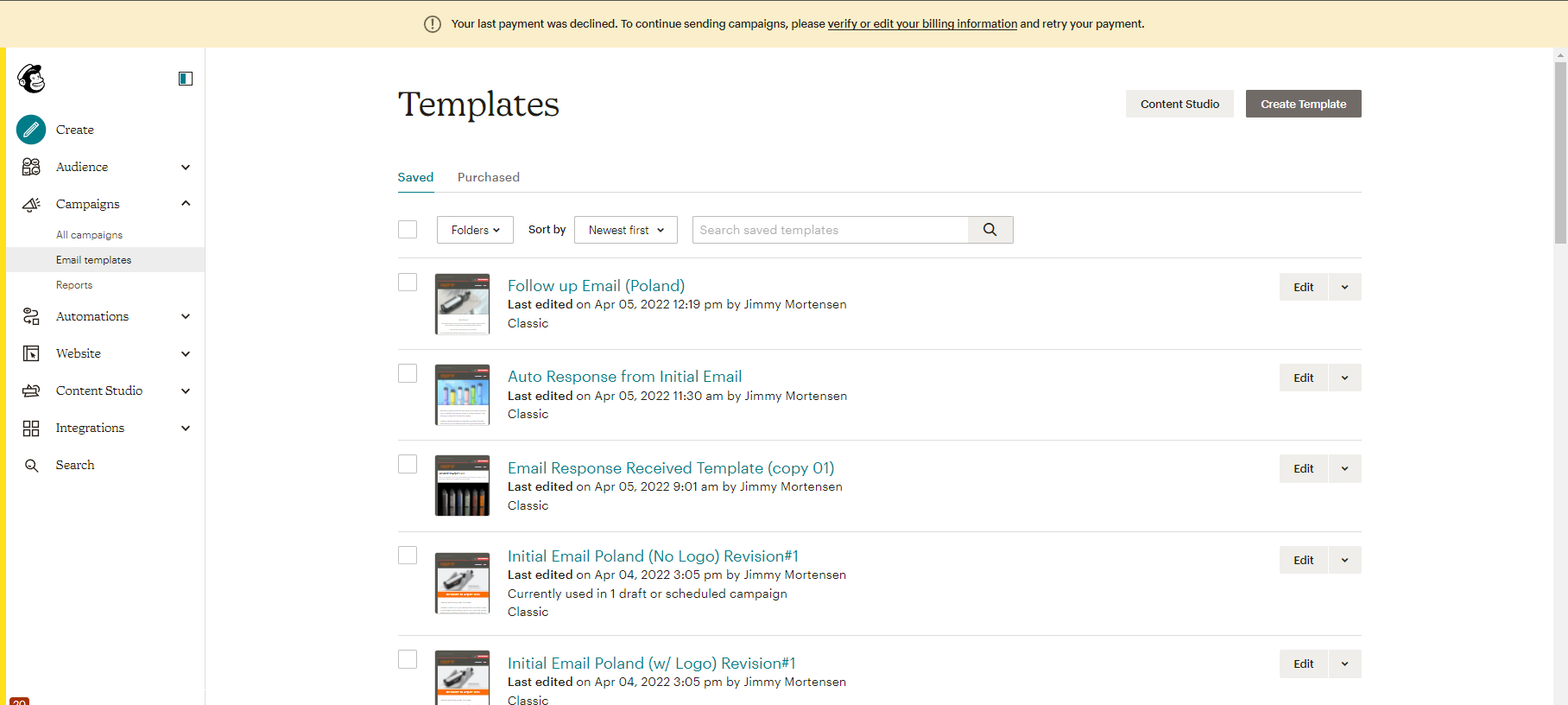Edit Initial Email Poland (No Logo) Revision#1
Screen dimensions: 1568x705
1304,560
